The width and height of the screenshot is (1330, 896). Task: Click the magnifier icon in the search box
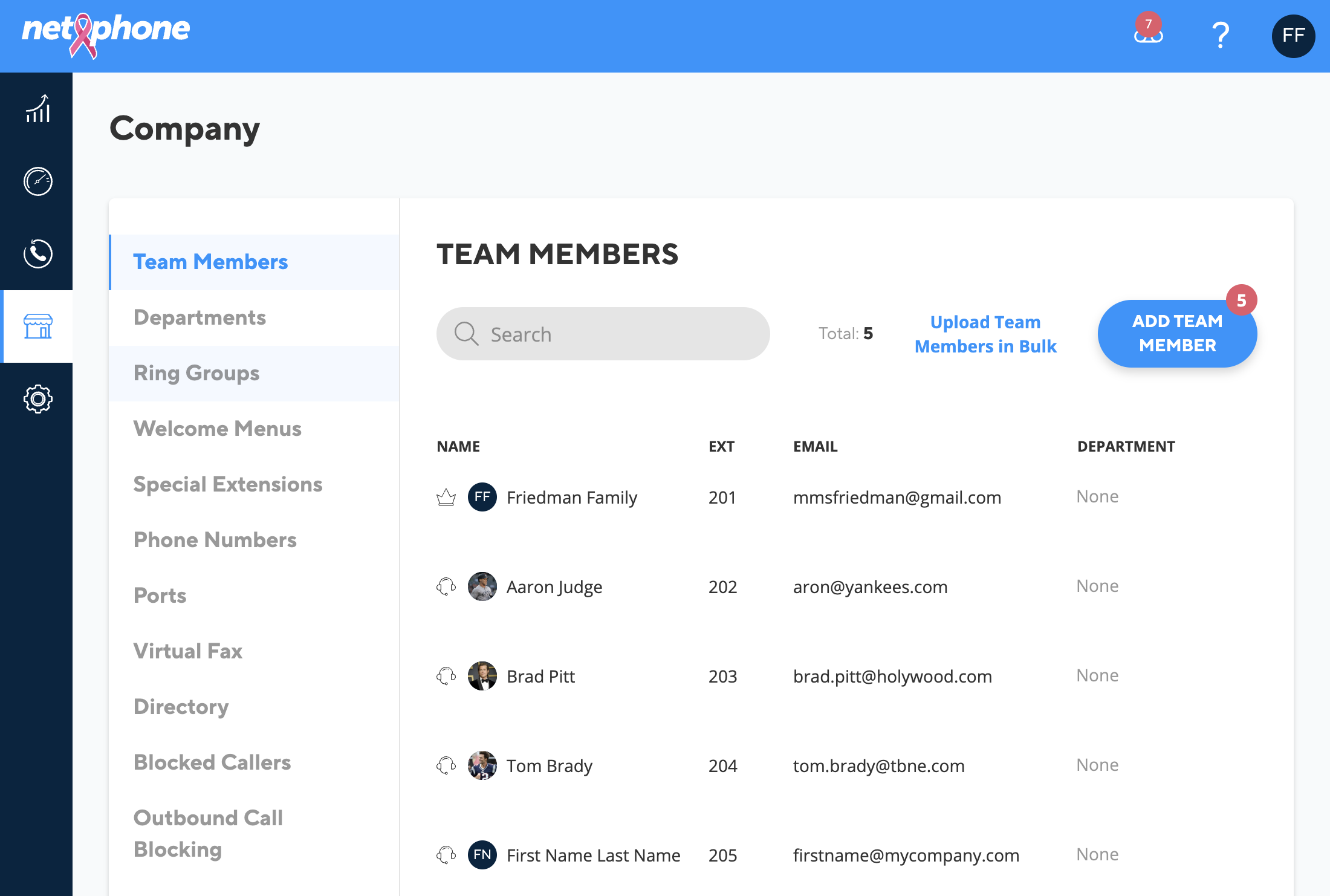[466, 333]
